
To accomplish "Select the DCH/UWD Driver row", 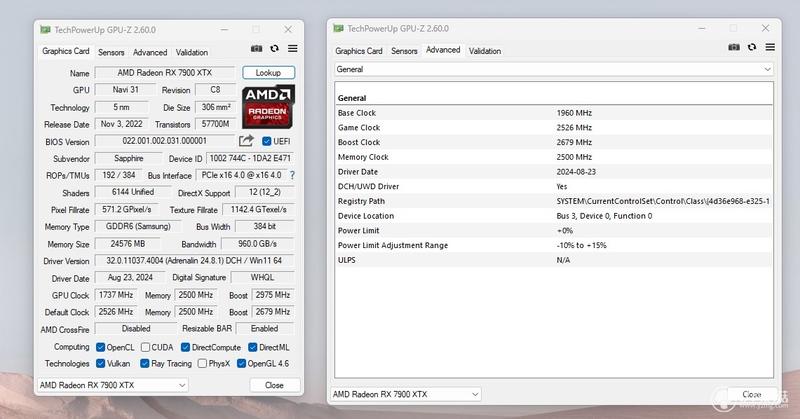I will (x=554, y=187).
